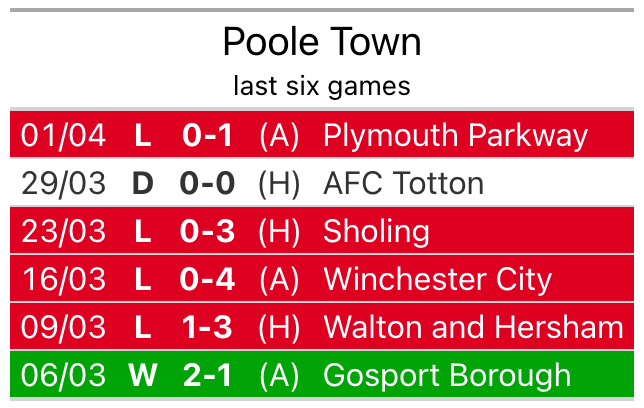Click the 0-3 score against Sholing

pyautogui.click(x=207, y=231)
